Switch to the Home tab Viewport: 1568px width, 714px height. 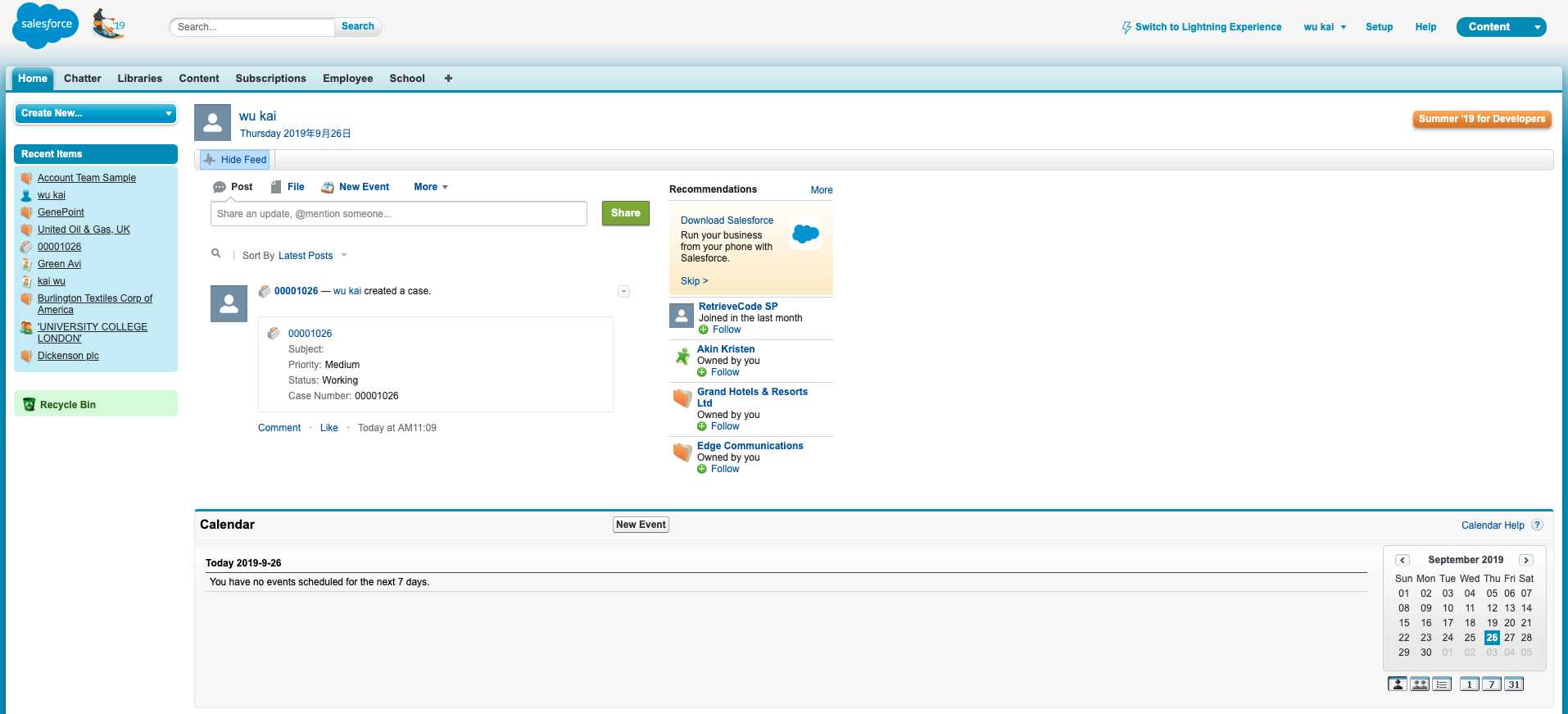click(x=33, y=79)
